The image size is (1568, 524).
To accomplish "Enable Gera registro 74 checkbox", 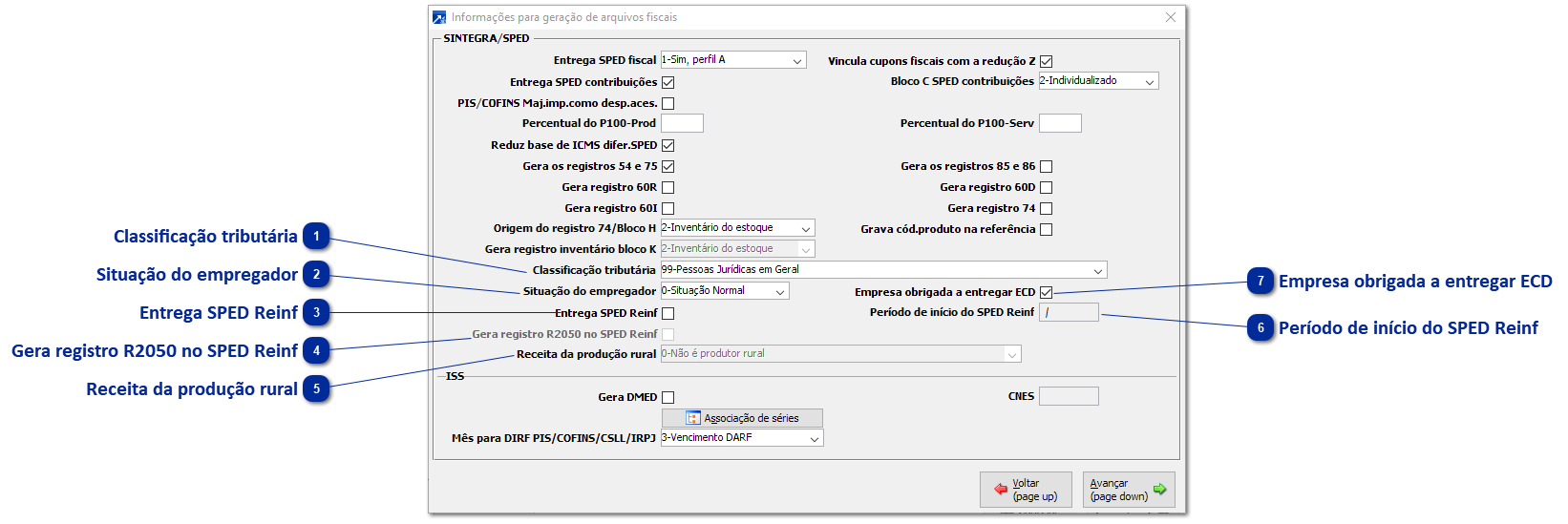I will click(1047, 209).
